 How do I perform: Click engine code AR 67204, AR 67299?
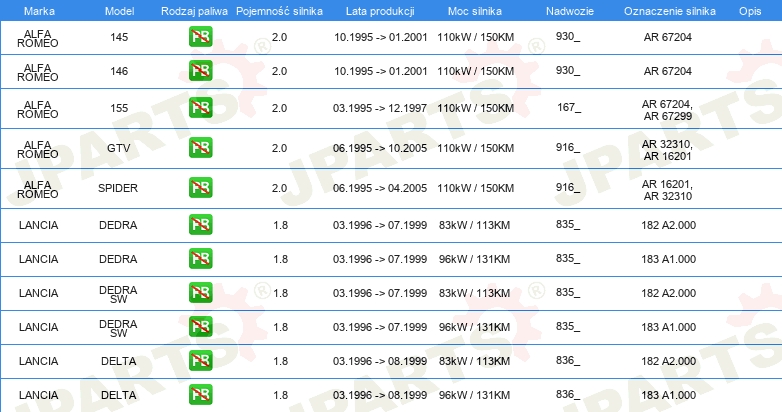click(x=667, y=110)
